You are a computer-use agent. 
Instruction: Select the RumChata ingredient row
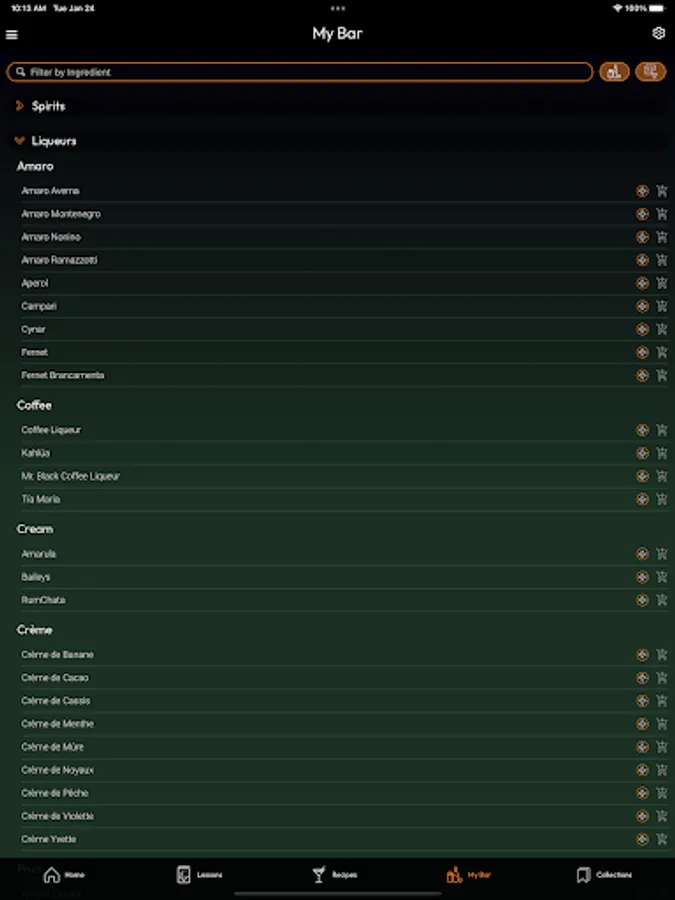point(344,600)
